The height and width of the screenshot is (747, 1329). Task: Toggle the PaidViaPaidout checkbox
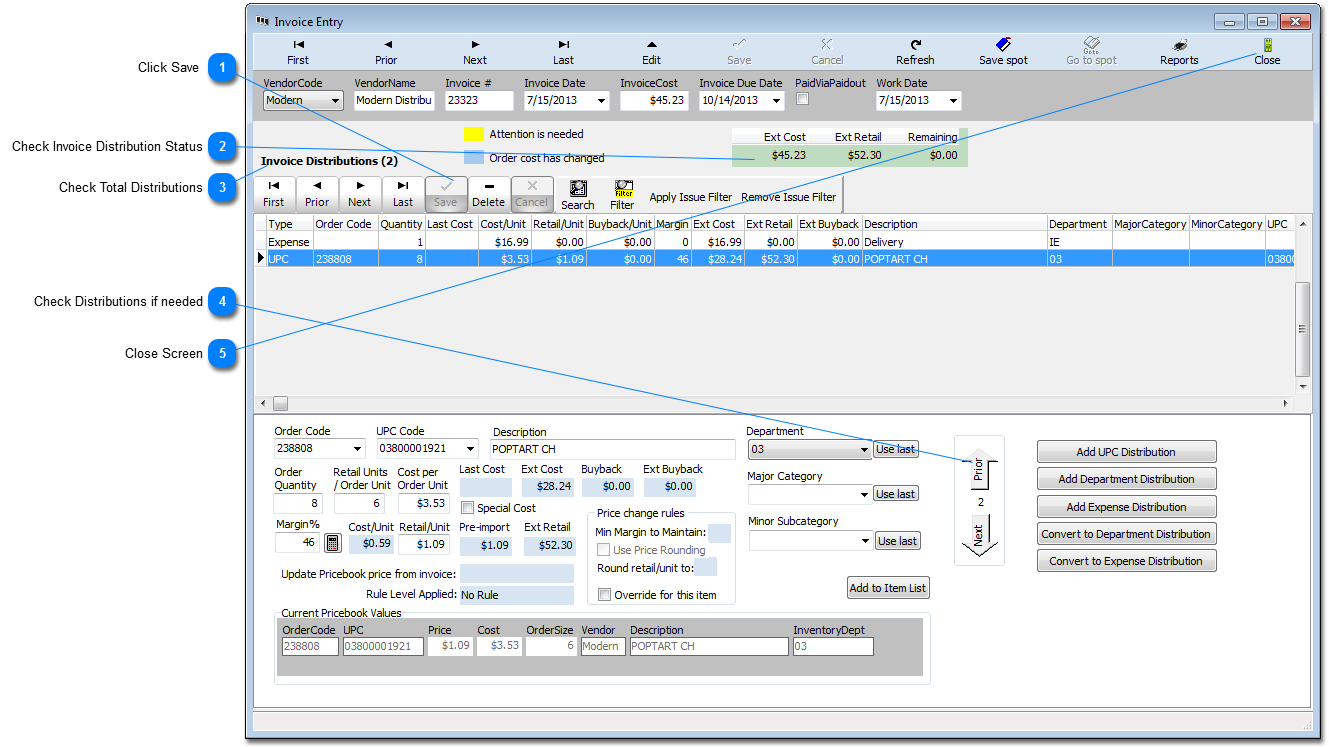tap(802, 99)
